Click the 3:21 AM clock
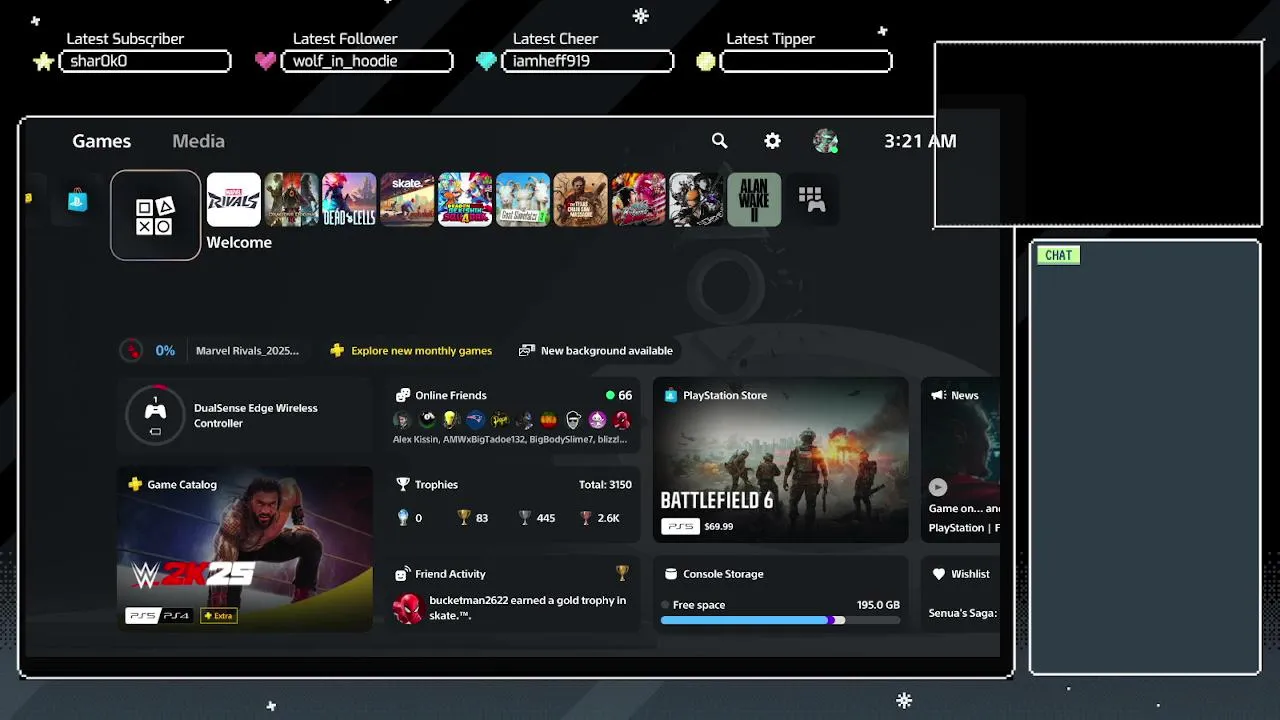This screenshot has height=720, width=1280. (920, 141)
